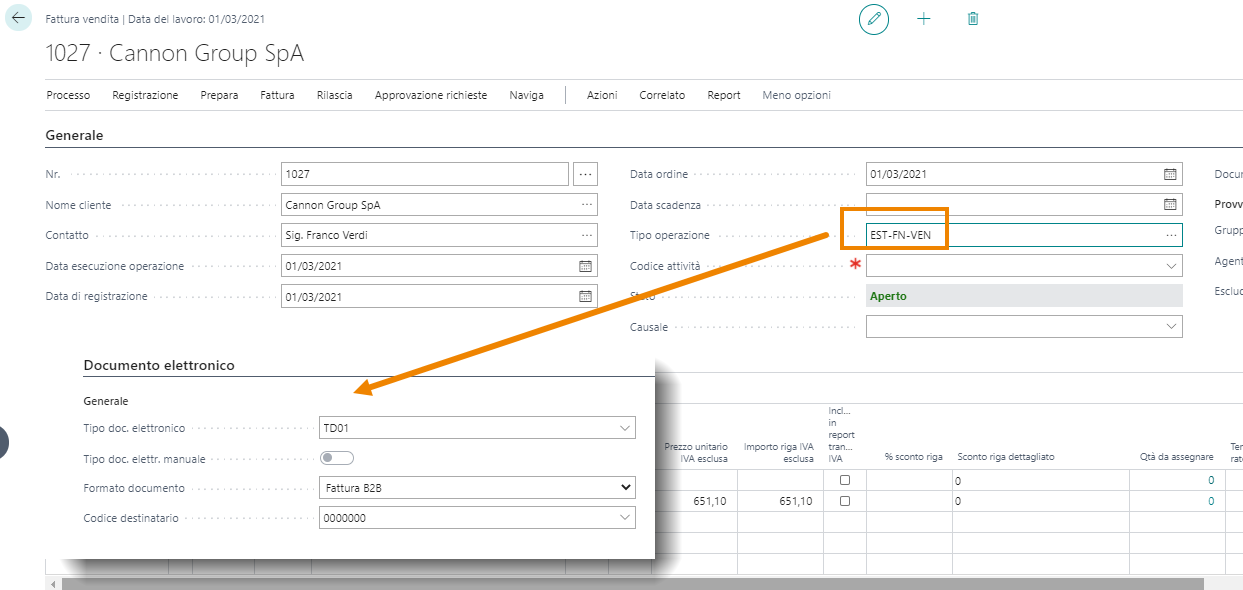This screenshot has height=590, width=1243.
Task: Open the Formato documento dropdown
Action: coord(626,488)
